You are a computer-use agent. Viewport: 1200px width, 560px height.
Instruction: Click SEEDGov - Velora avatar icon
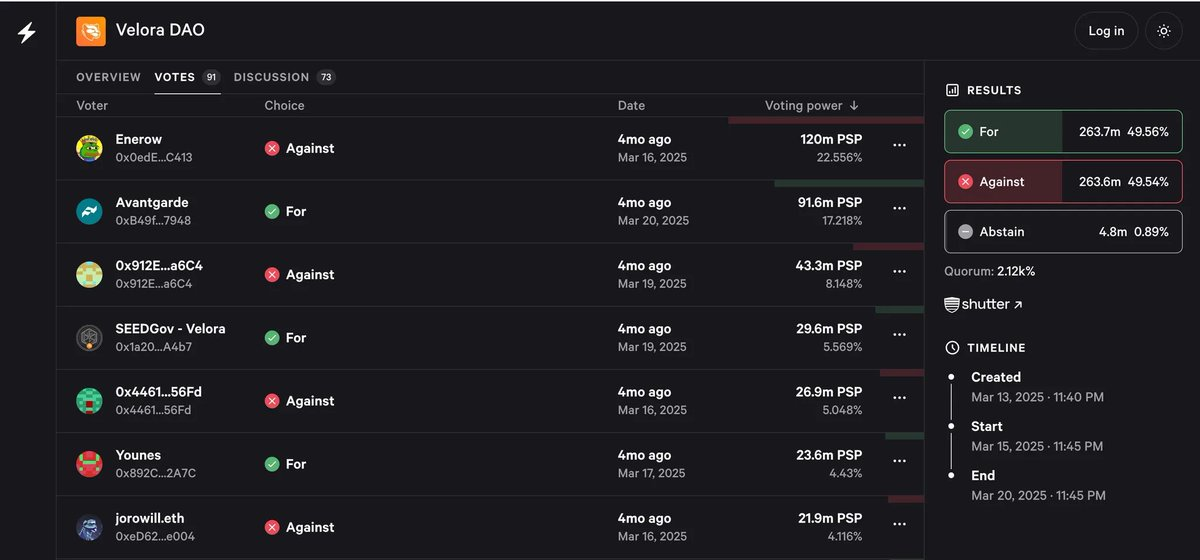pos(90,338)
